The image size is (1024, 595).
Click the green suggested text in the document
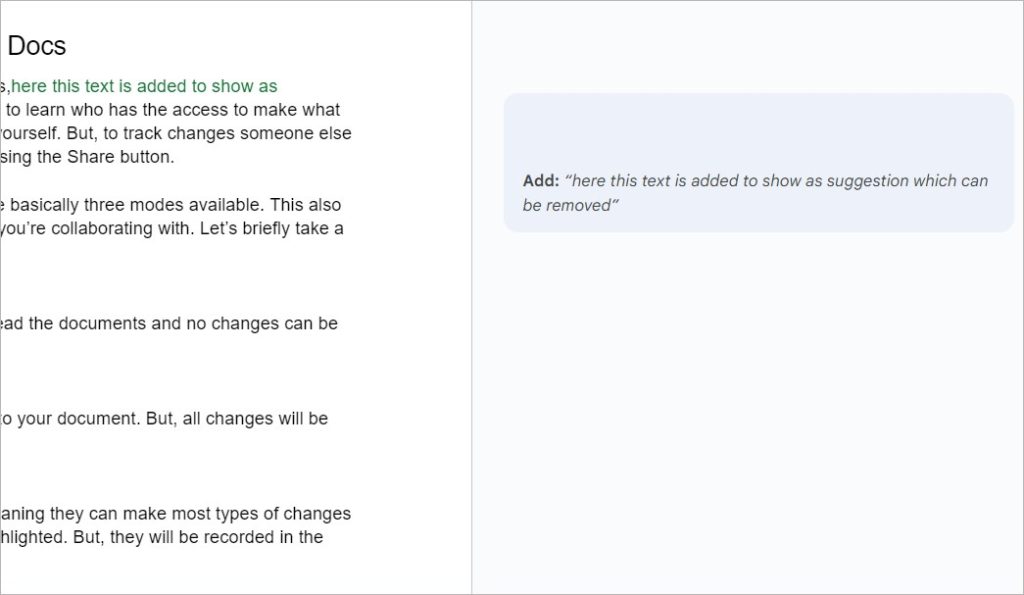(144, 86)
